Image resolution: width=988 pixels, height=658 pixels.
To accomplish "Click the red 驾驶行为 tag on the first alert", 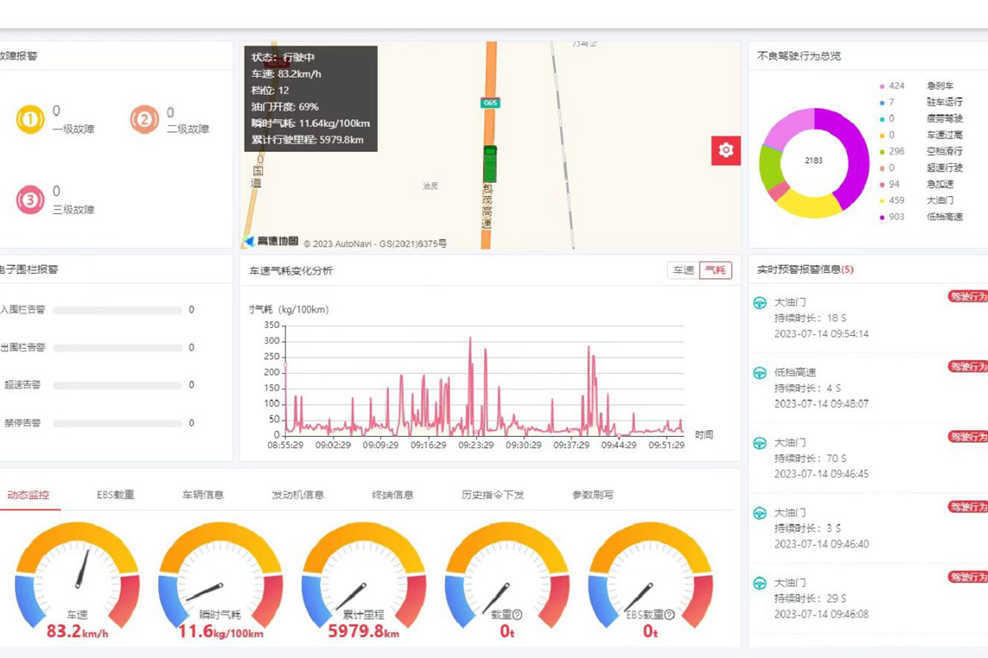I will (x=971, y=295).
